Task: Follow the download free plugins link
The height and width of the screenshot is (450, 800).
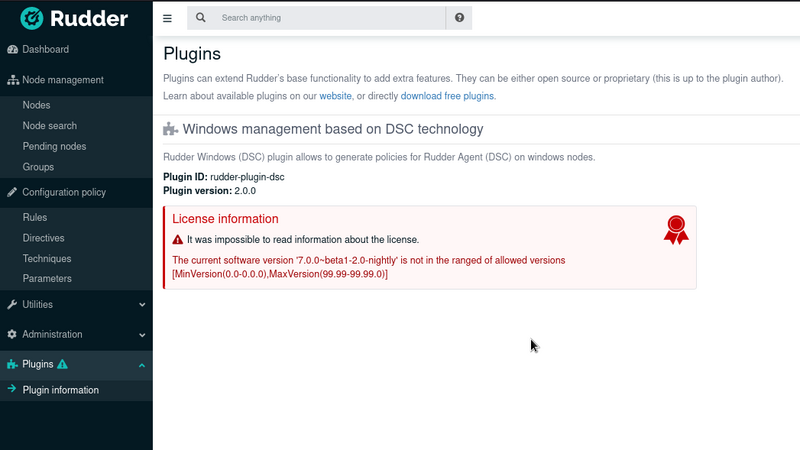Action: pyautogui.click(x=447, y=96)
